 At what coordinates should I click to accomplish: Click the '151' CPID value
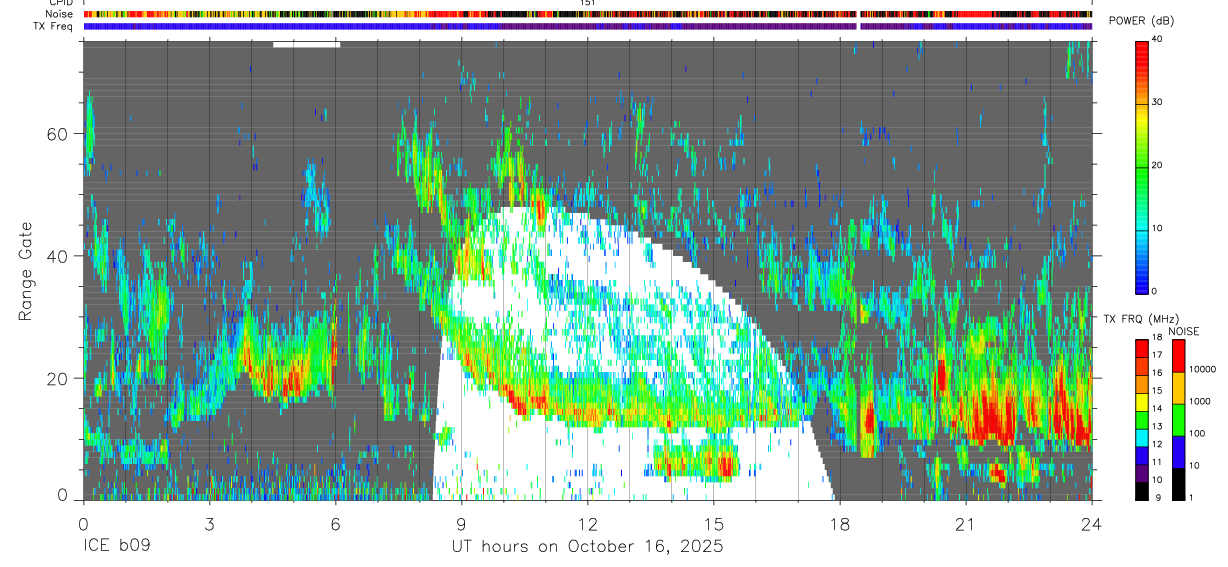click(x=587, y=3)
